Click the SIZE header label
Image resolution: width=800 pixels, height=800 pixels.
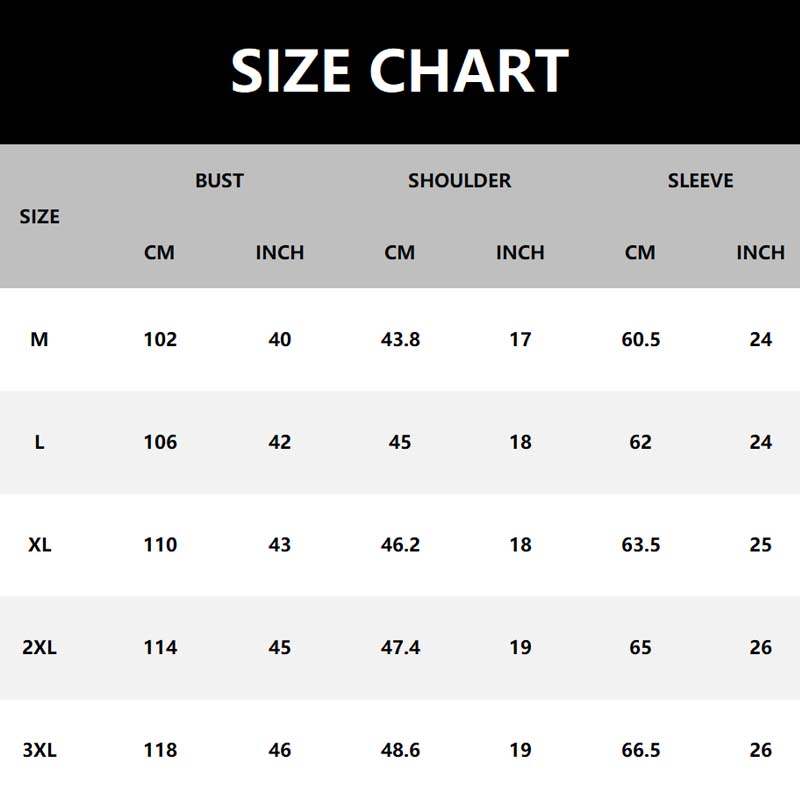click(x=40, y=217)
